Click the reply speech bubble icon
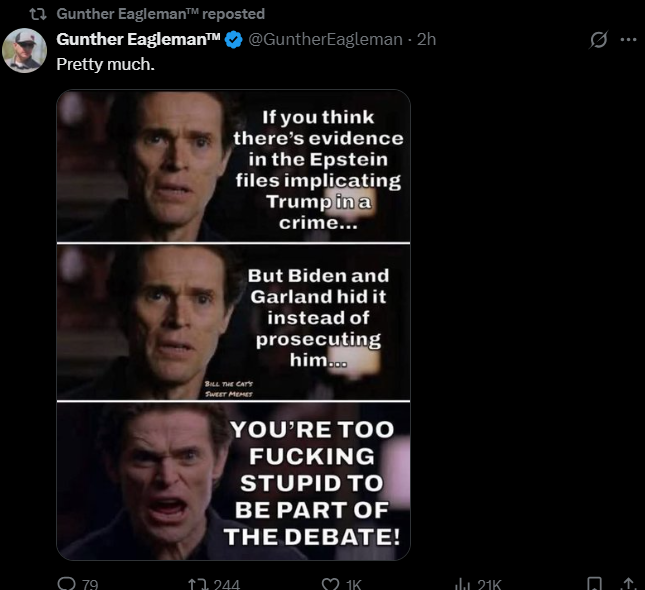Screen dimensions: 645x590 point(67,584)
